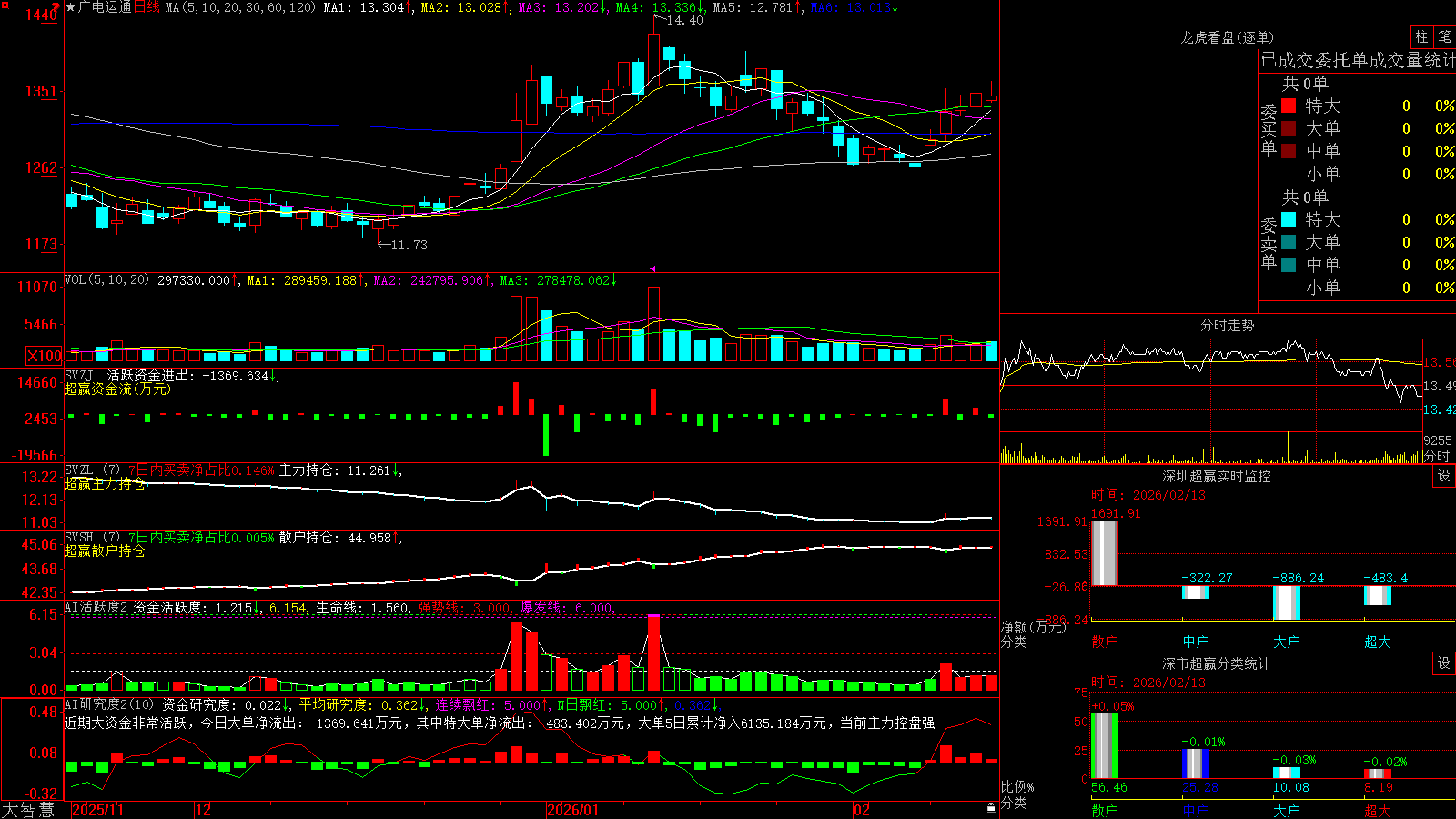Click the SVZJ indicator name

[x=78, y=375]
